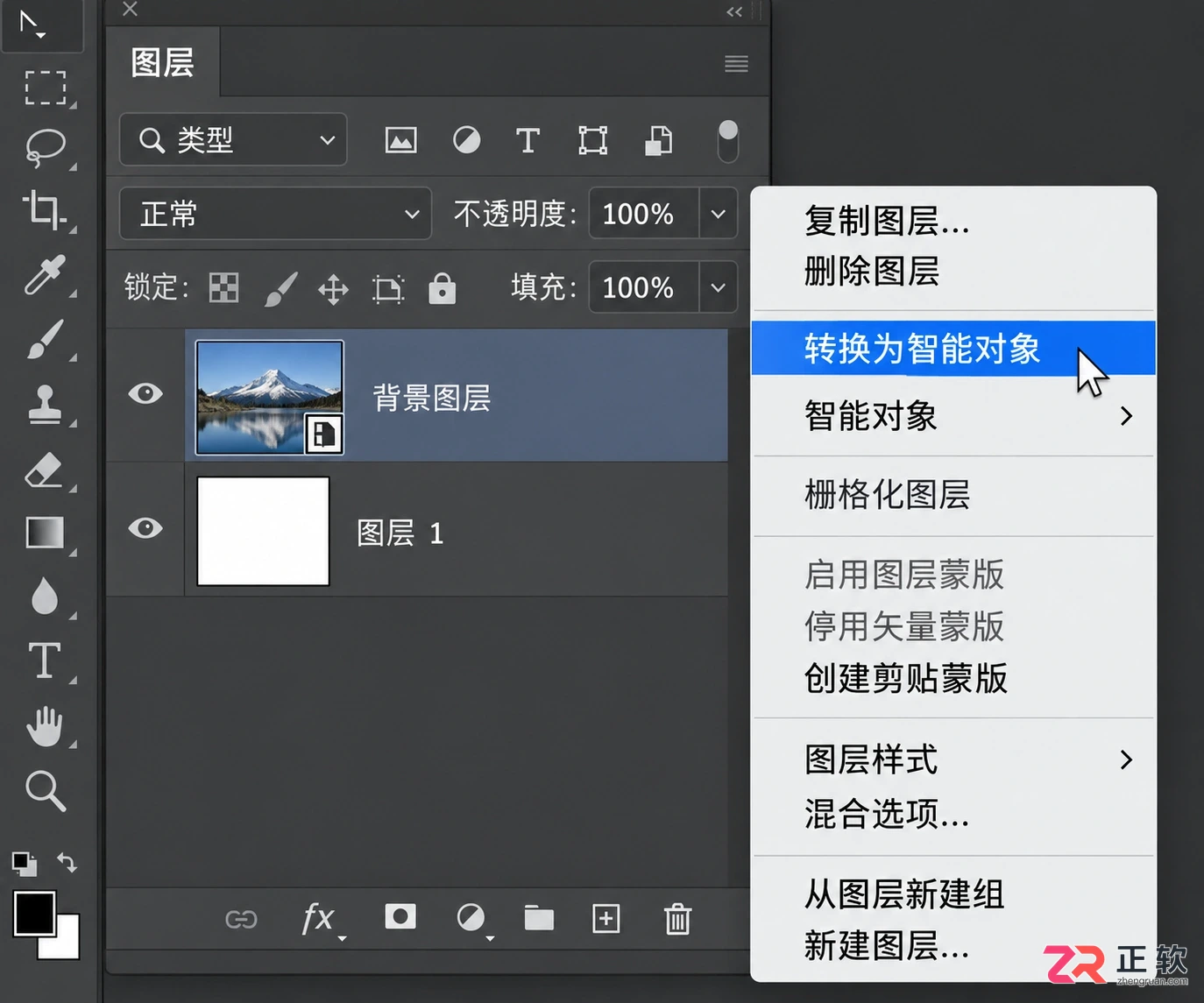Open the 类型 filter dropdown
The image size is (1204, 1003).
(233, 140)
